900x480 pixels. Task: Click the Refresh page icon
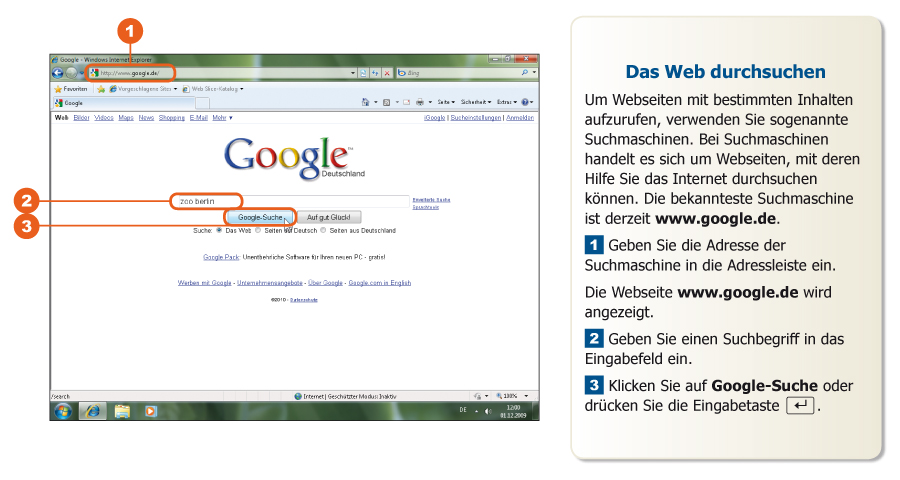tap(374, 73)
